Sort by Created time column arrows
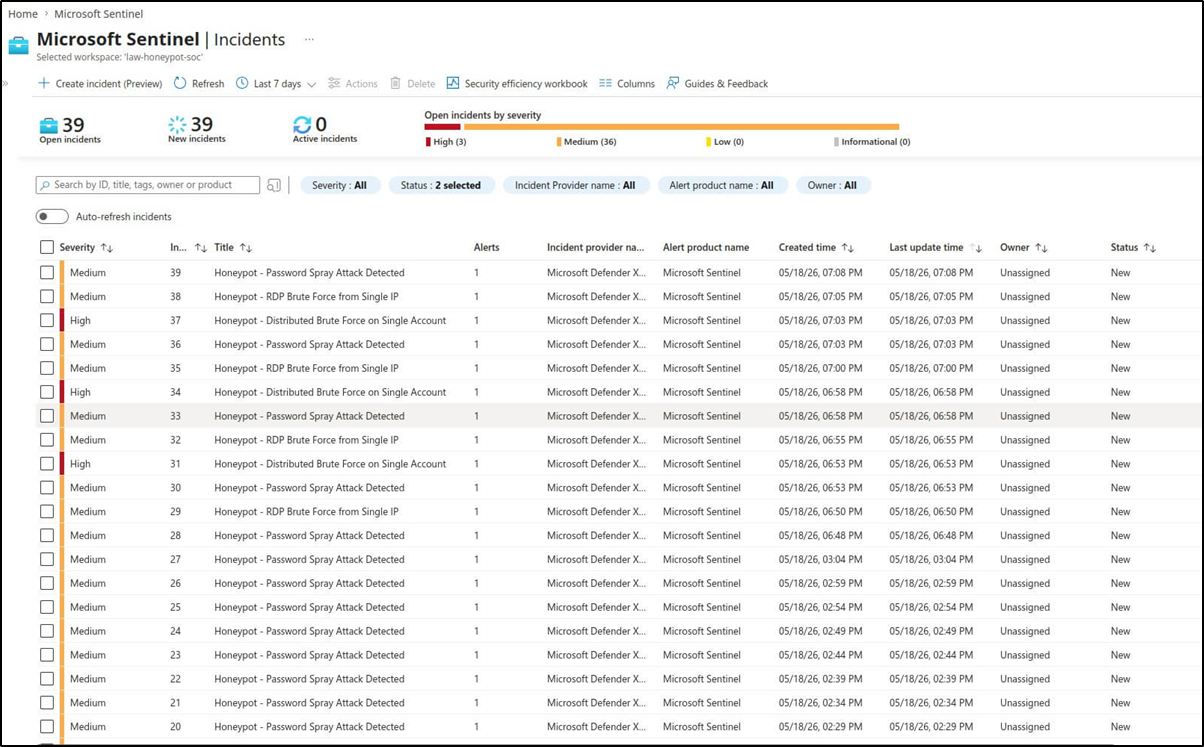The image size is (1204, 747). [848, 248]
